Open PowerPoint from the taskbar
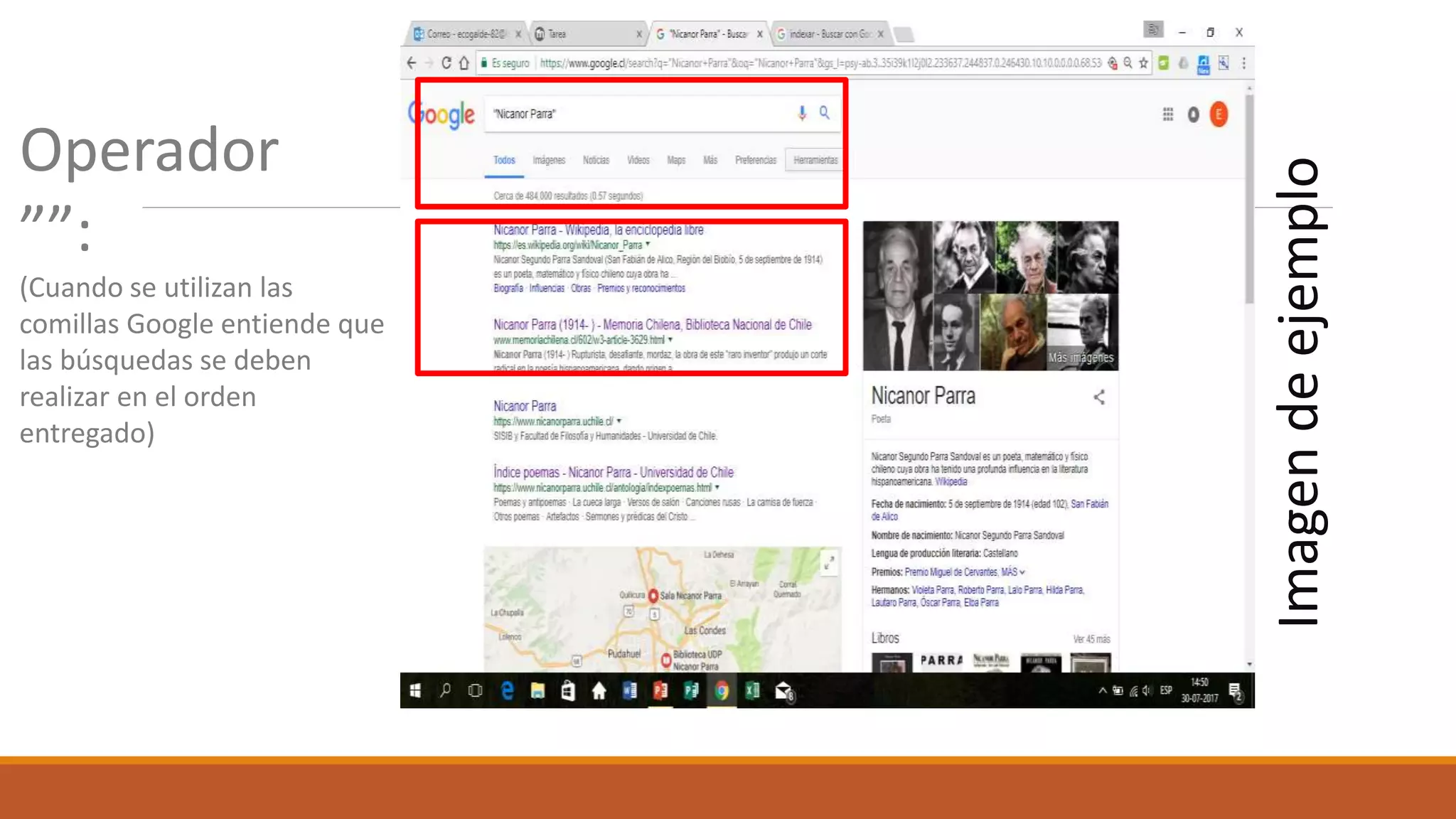This screenshot has height=819, width=1456. click(660, 690)
